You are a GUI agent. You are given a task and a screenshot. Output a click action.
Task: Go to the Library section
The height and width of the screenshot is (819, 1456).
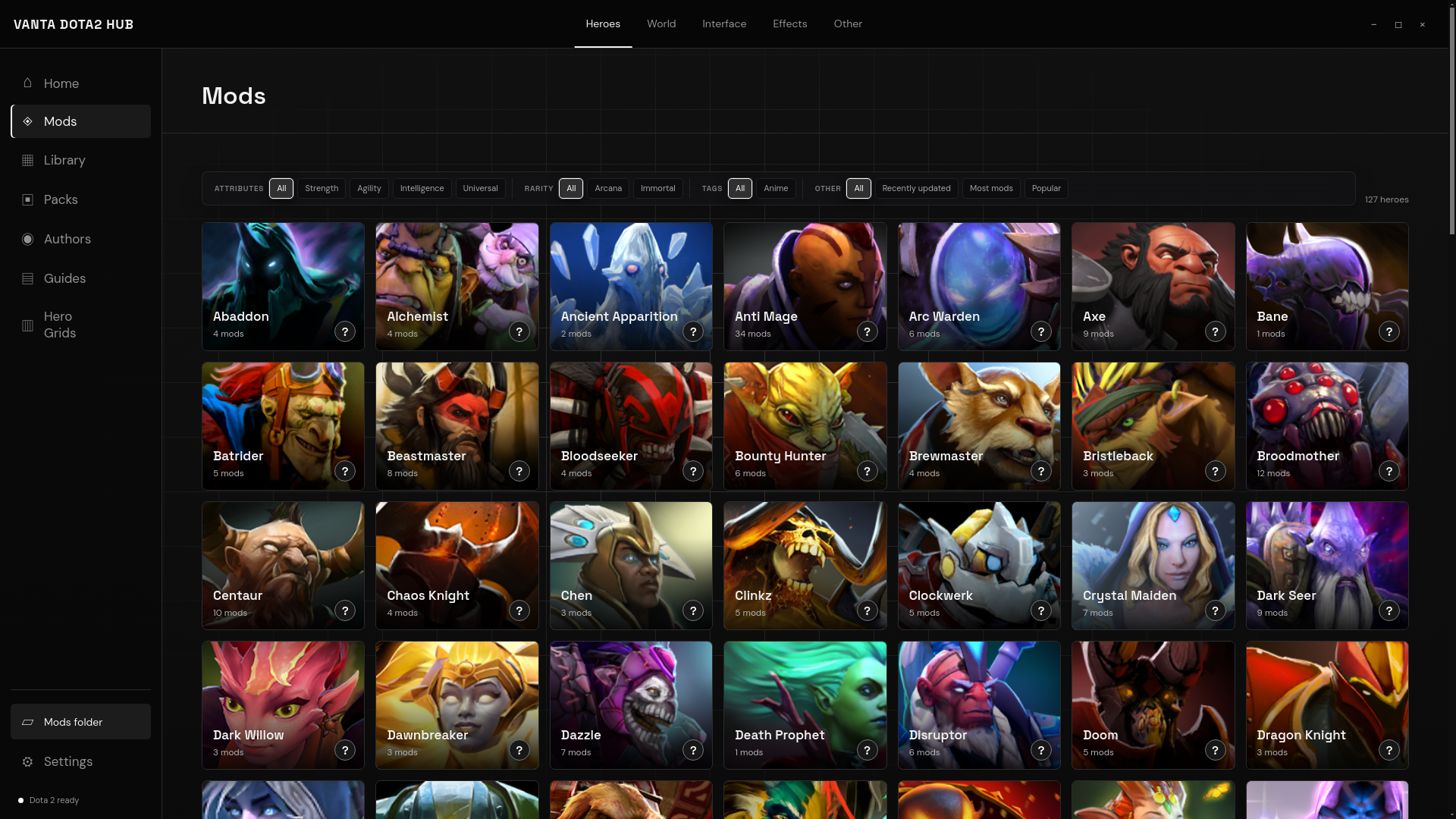click(80, 160)
